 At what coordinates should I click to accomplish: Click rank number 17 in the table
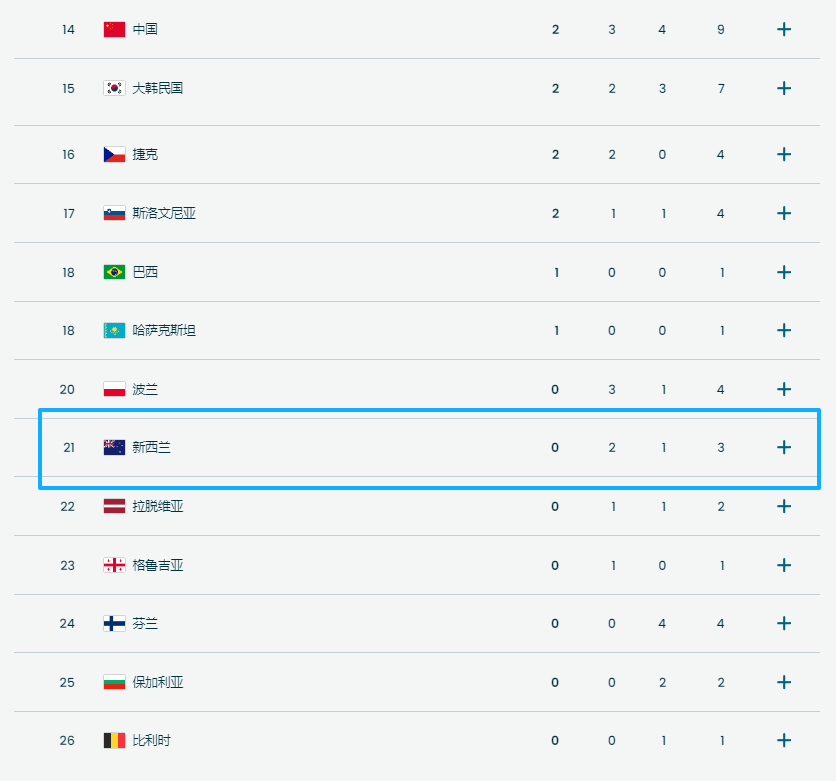coord(68,213)
